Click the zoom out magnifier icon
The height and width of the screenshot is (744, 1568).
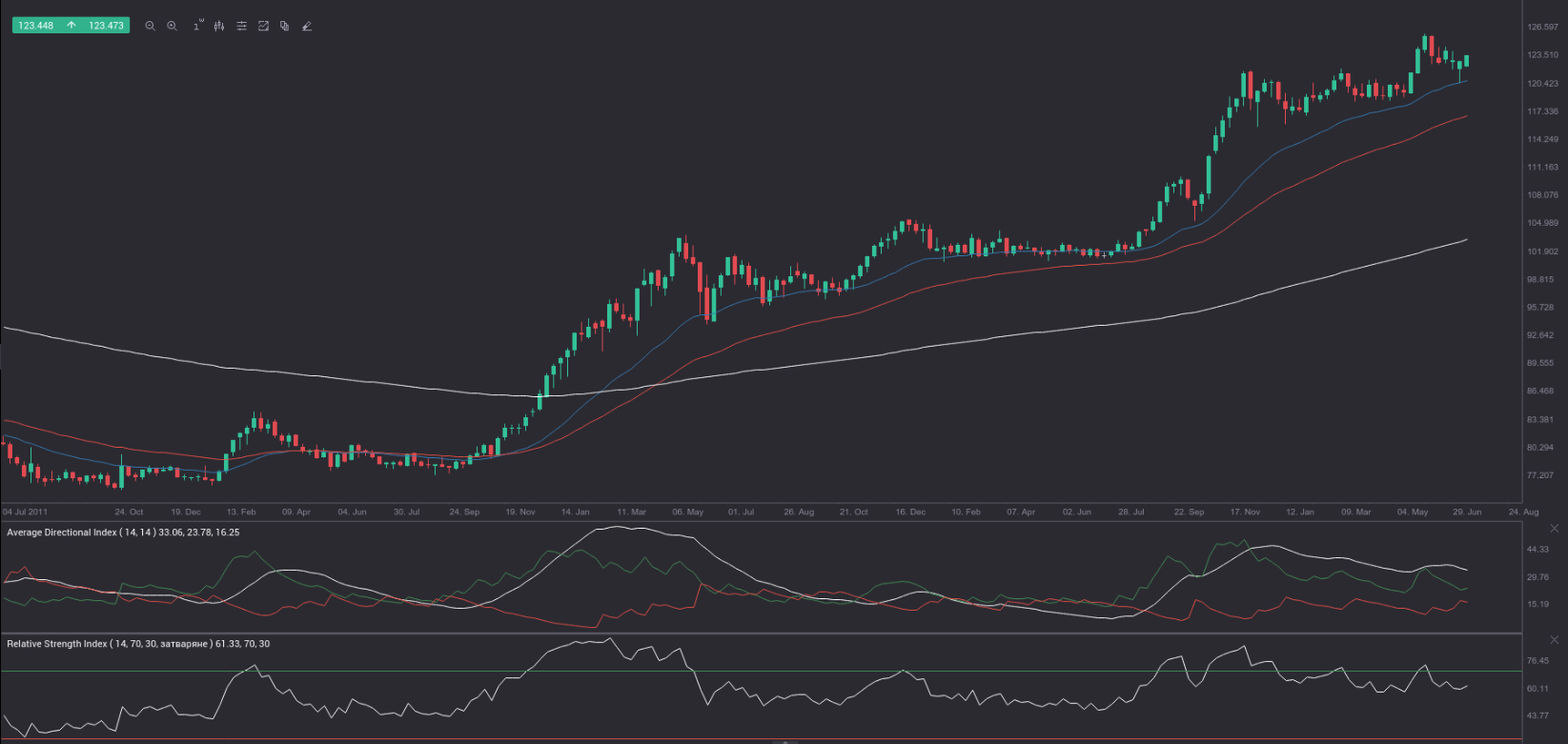150,26
